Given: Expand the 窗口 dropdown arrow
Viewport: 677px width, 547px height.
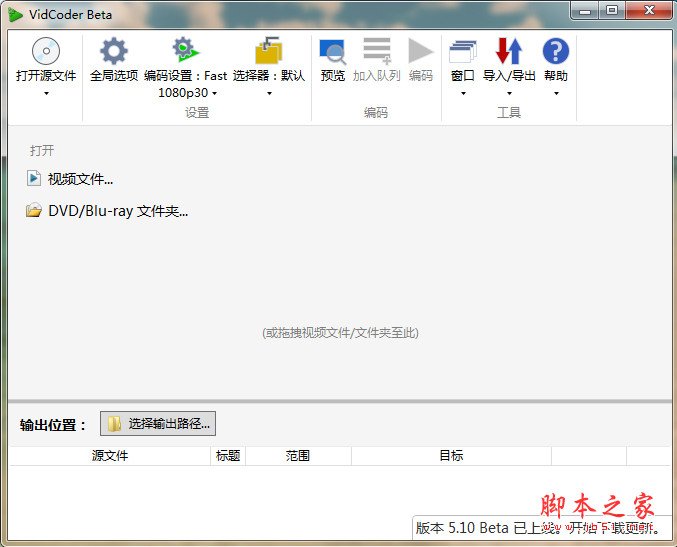Looking at the screenshot, I should (463, 93).
